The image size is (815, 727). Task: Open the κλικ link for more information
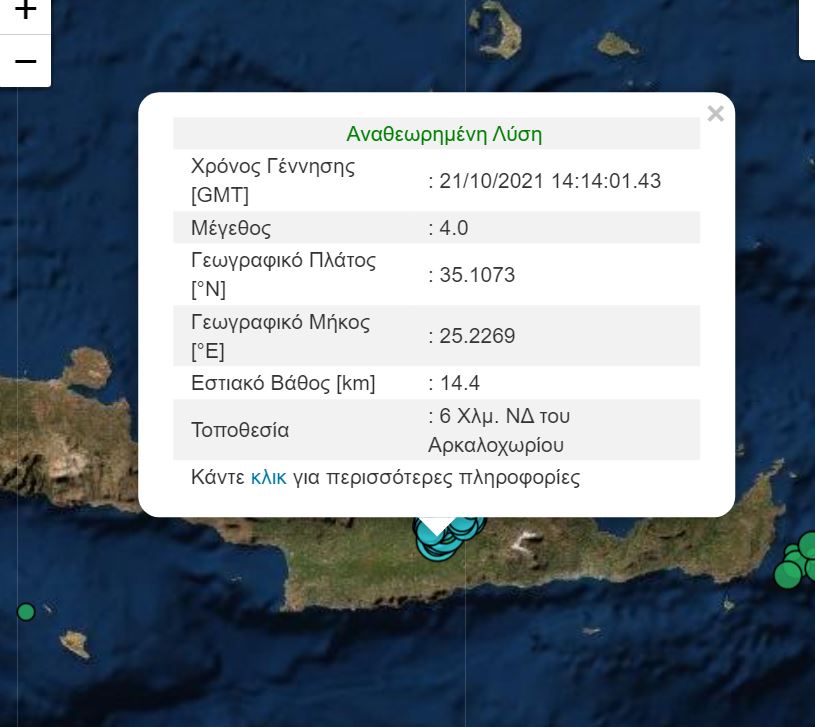pyautogui.click(x=268, y=478)
